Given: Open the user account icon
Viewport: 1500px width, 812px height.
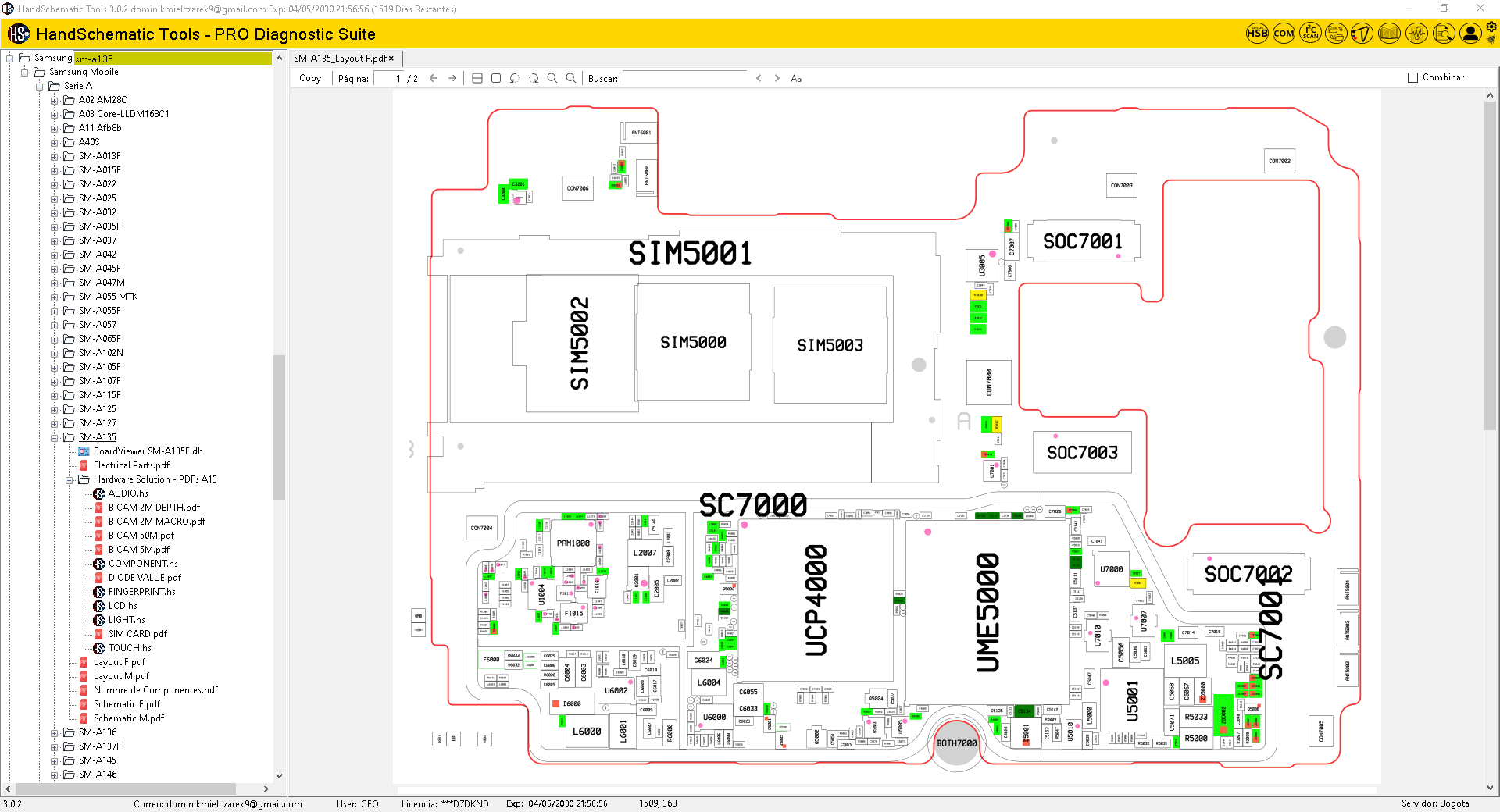Looking at the screenshot, I should pos(1470,34).
